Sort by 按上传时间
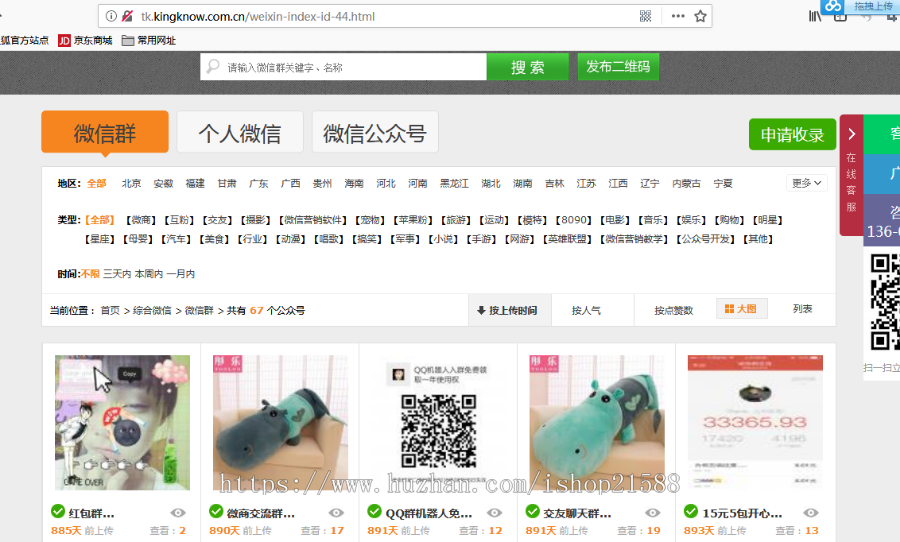900x542 pixels. pos(510,310)
